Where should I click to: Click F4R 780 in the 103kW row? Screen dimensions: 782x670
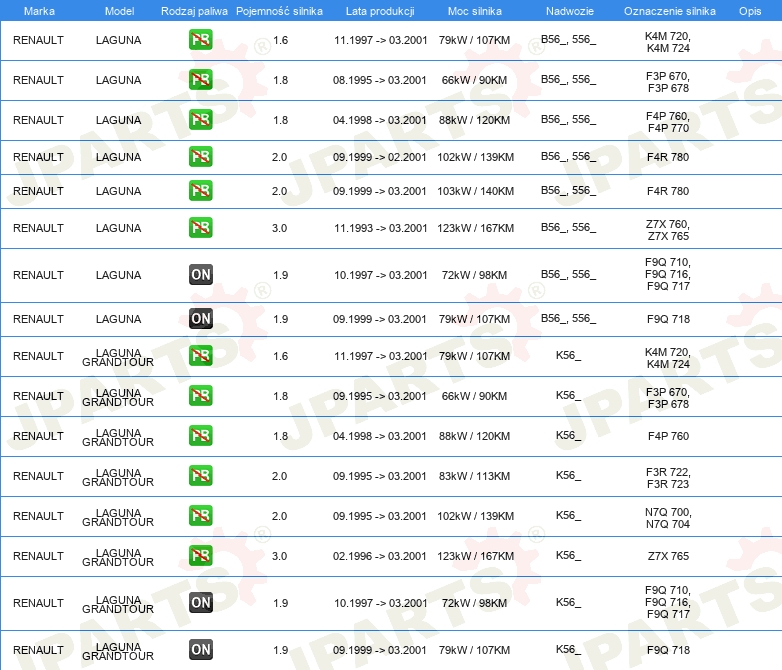pos(668,191)
